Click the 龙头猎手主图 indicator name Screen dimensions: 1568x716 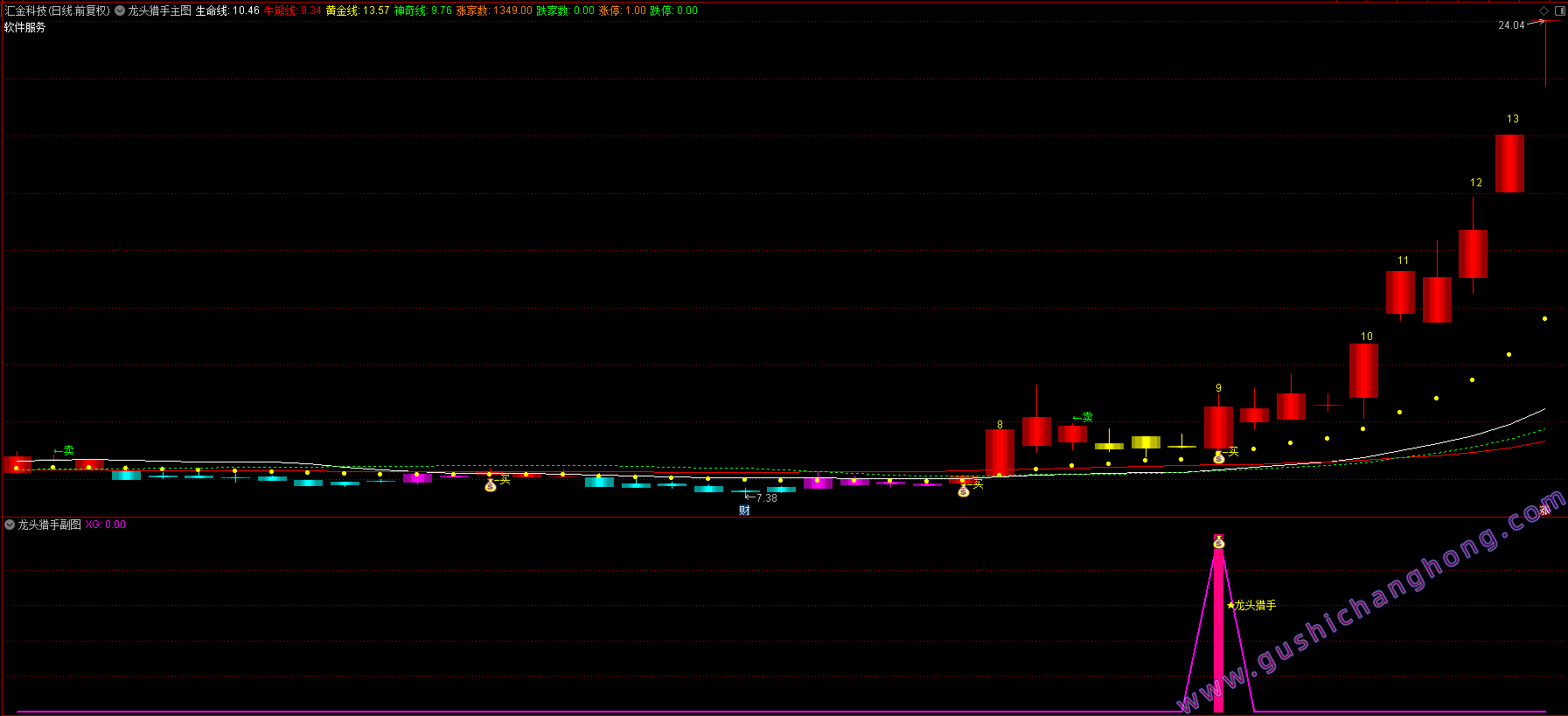tap(159, 10)
